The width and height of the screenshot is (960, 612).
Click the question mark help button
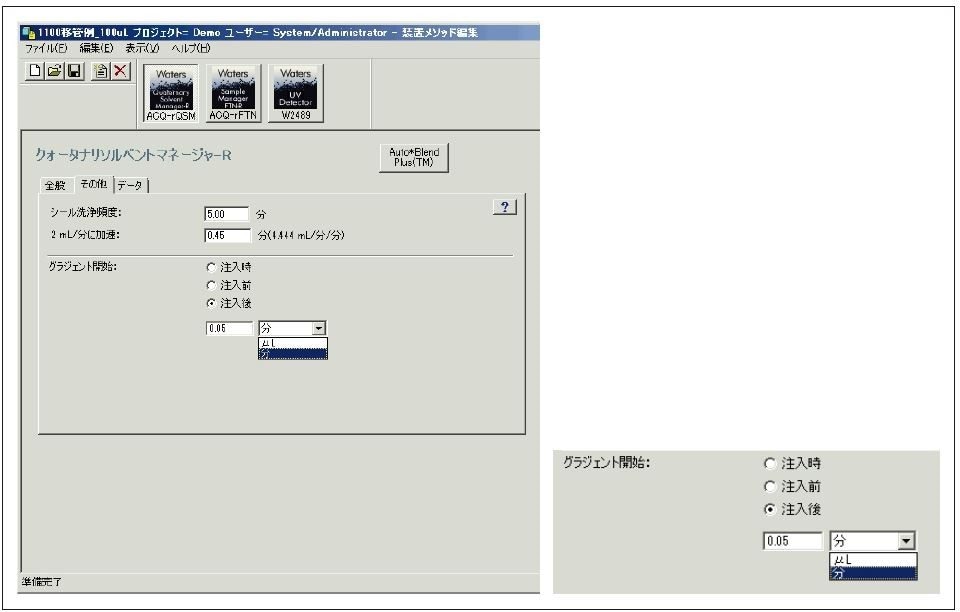tap(504, 207)
